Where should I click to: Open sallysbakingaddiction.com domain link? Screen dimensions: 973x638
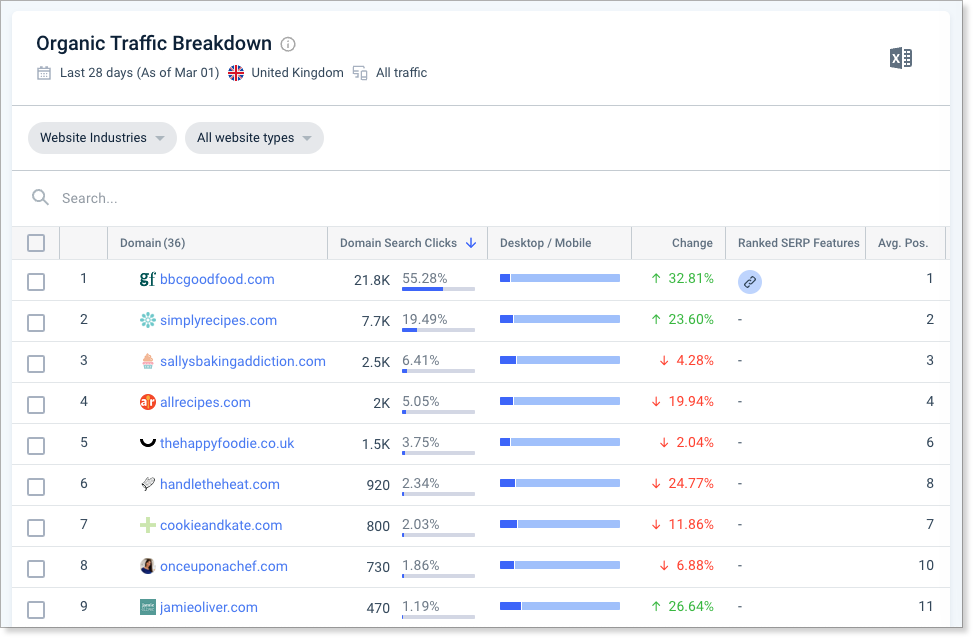[x=243, y=361]
